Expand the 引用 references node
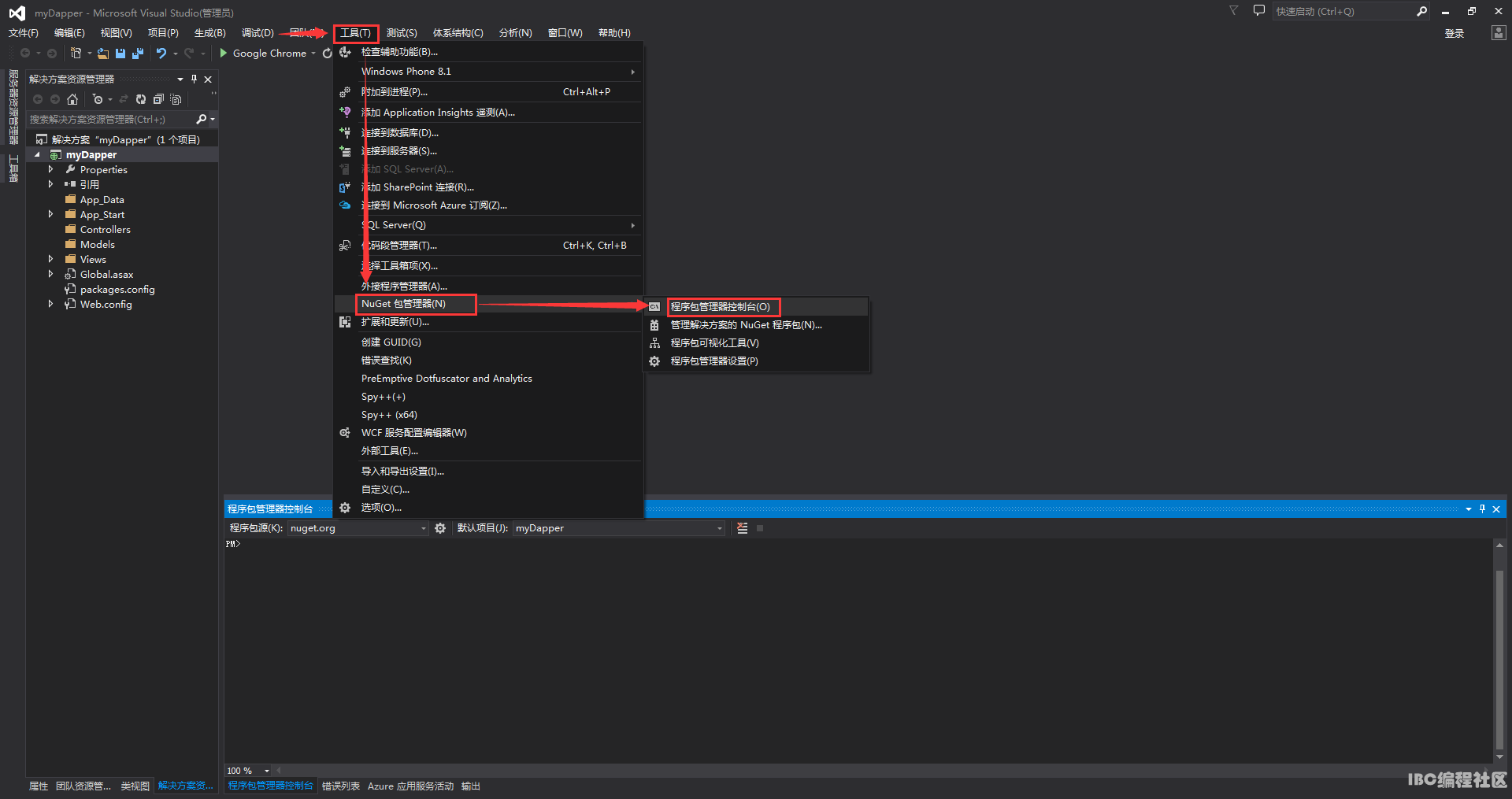The width and height of the screenshot is (1512, 799). pyautogui.click(x=51, y=184)
